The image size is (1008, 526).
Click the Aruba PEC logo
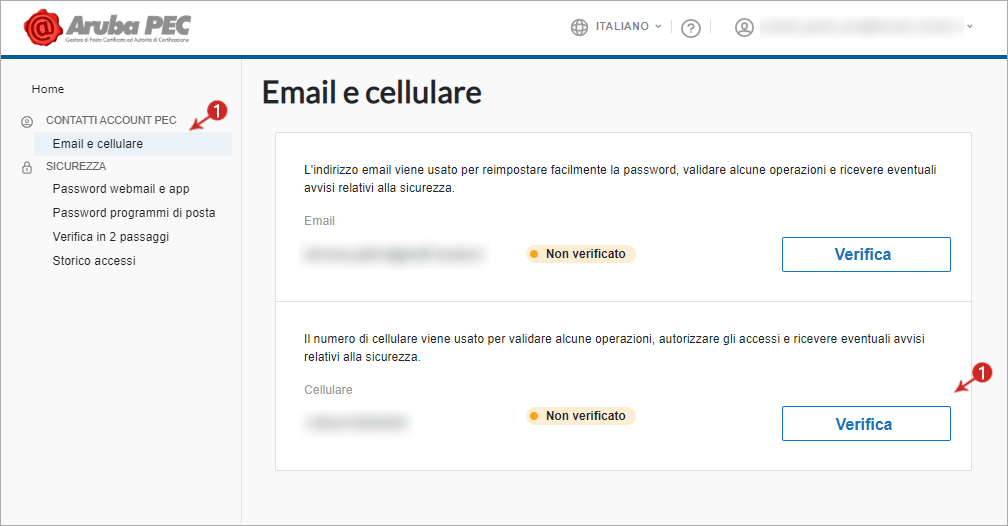(107, 28)
